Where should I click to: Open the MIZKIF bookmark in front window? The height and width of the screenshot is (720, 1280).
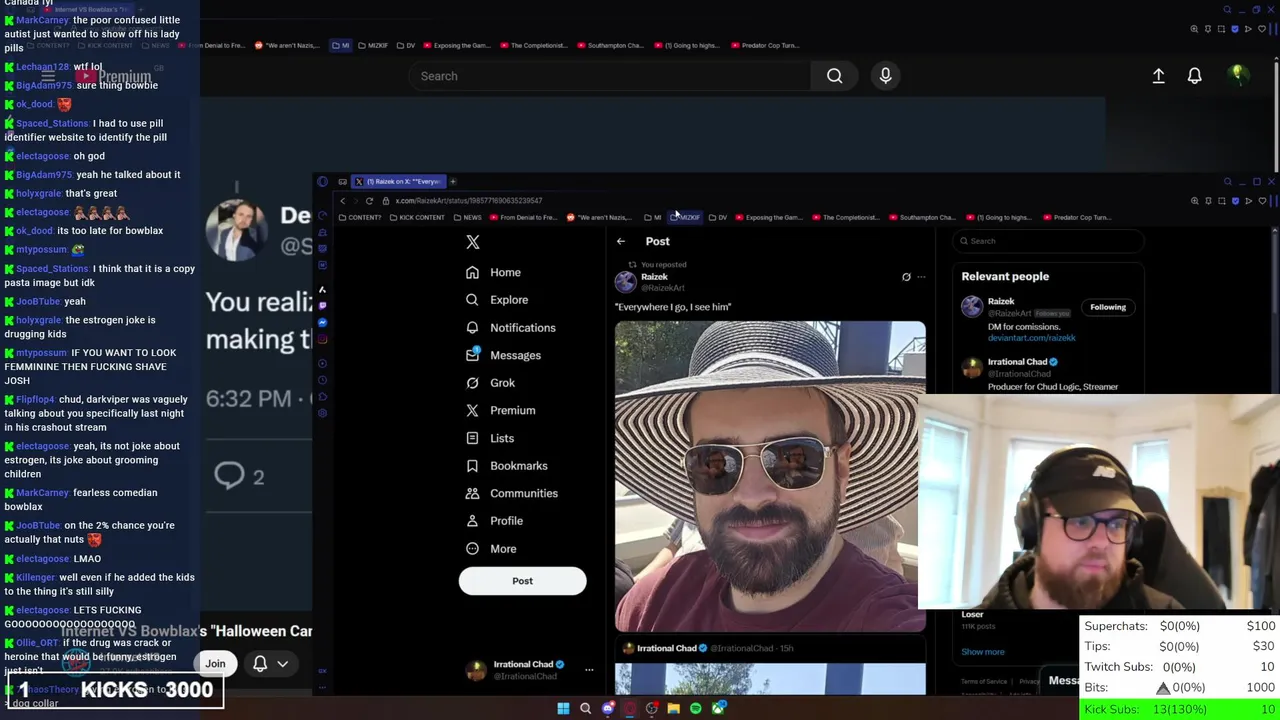686,217
